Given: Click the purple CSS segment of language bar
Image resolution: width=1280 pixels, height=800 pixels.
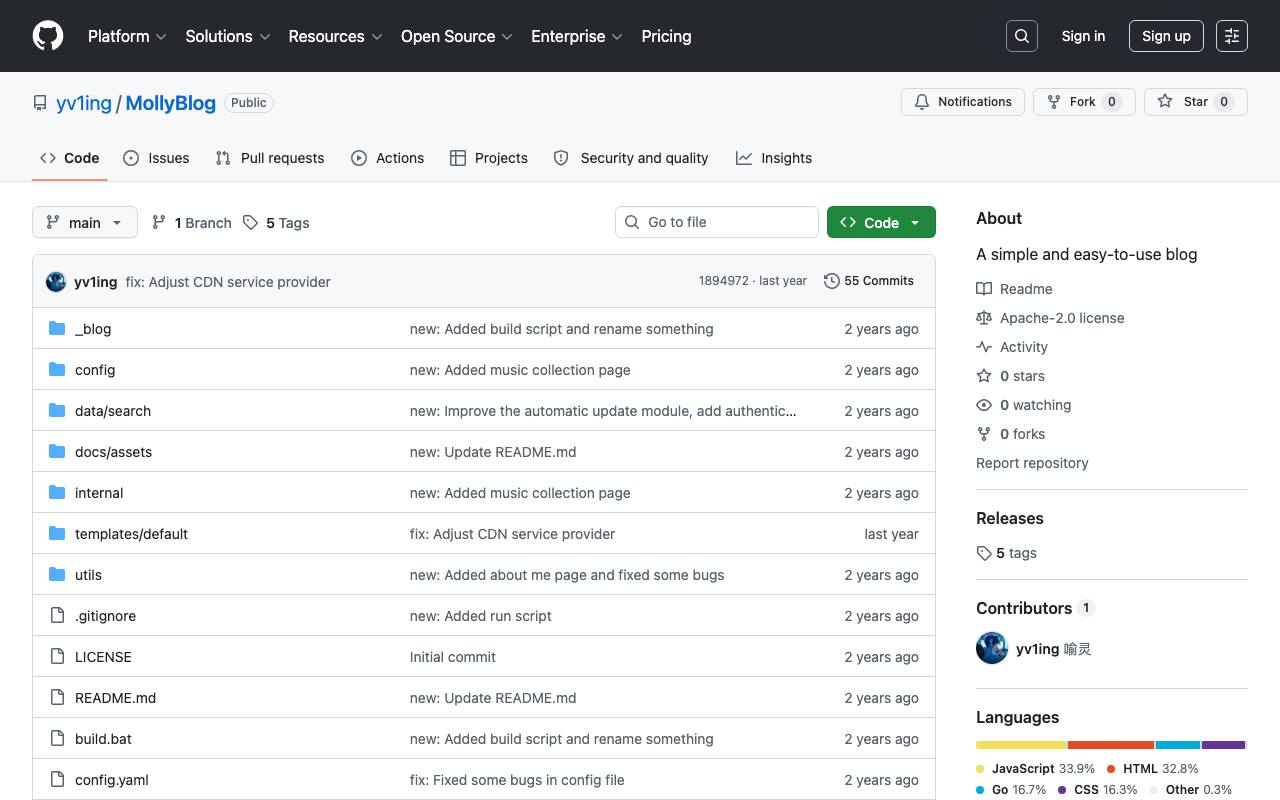Looking at the screenshot, I should pyautogui.click(x=1223, y=745).
